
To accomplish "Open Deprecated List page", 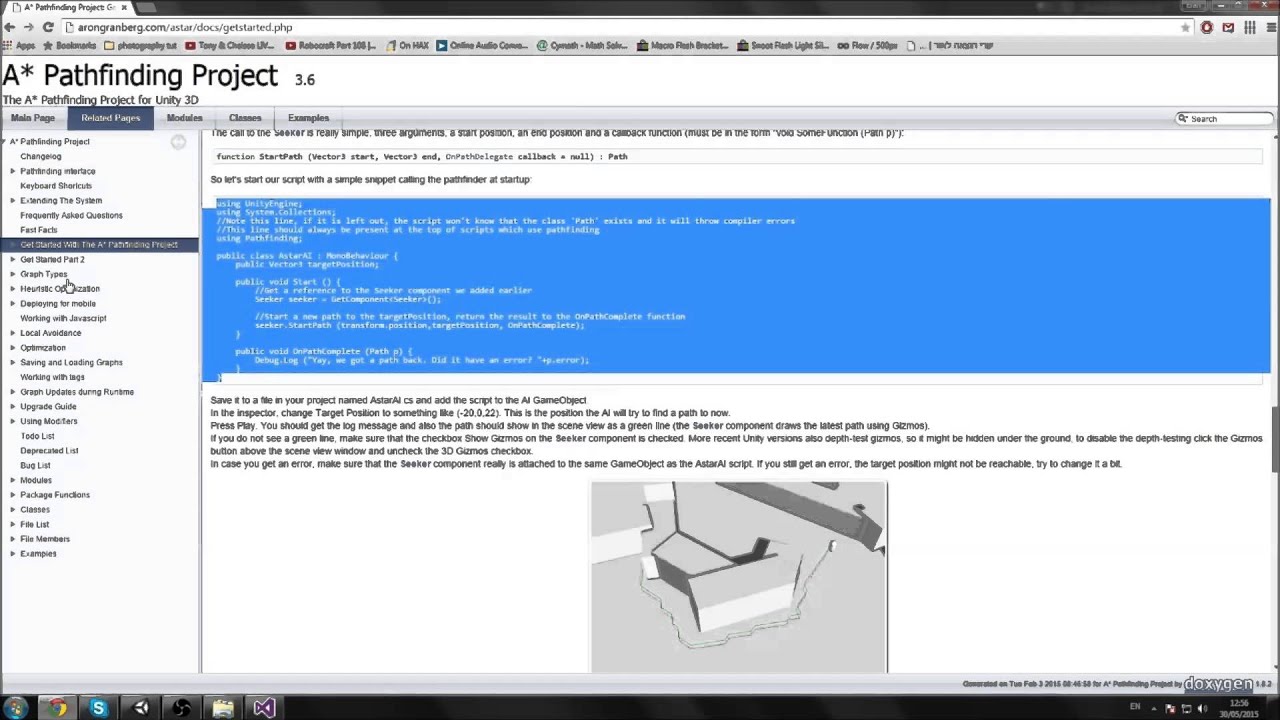I will point(49,451).
